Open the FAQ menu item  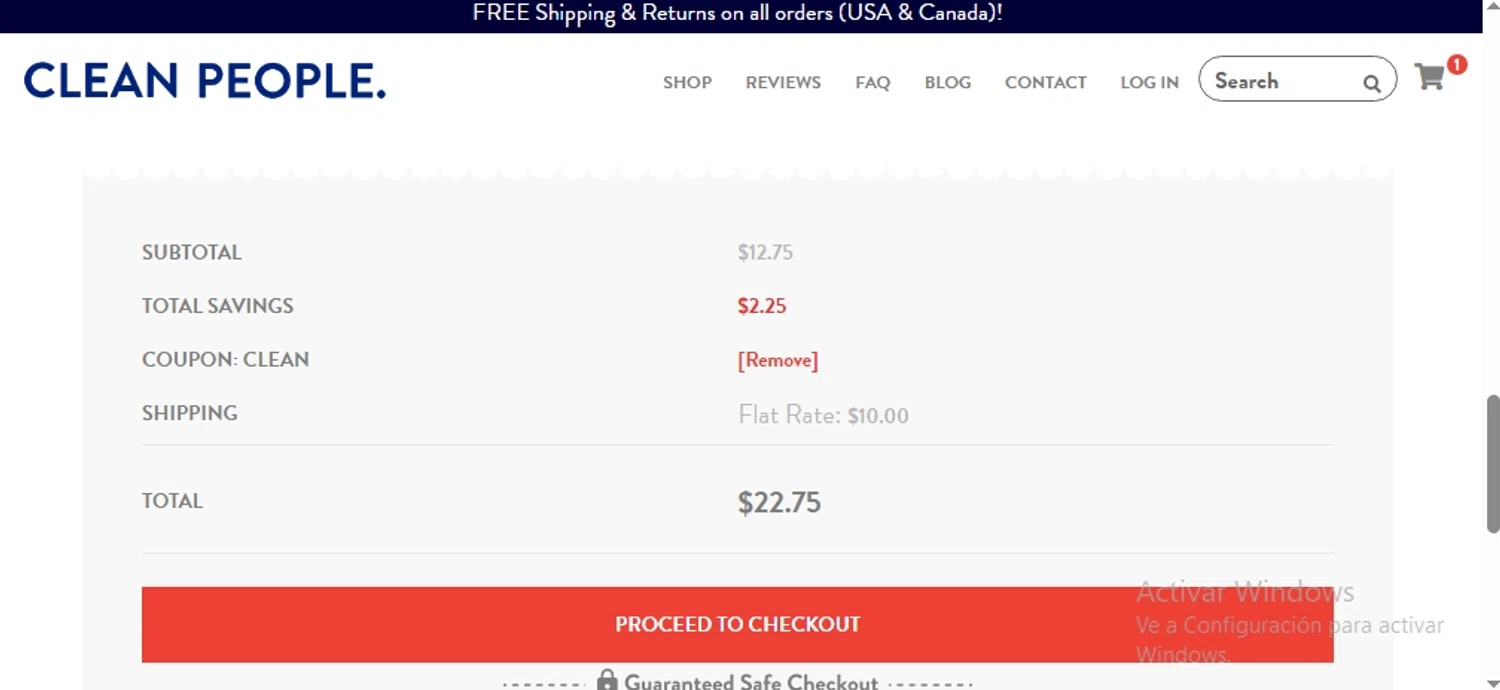click(x=872, y=83)
